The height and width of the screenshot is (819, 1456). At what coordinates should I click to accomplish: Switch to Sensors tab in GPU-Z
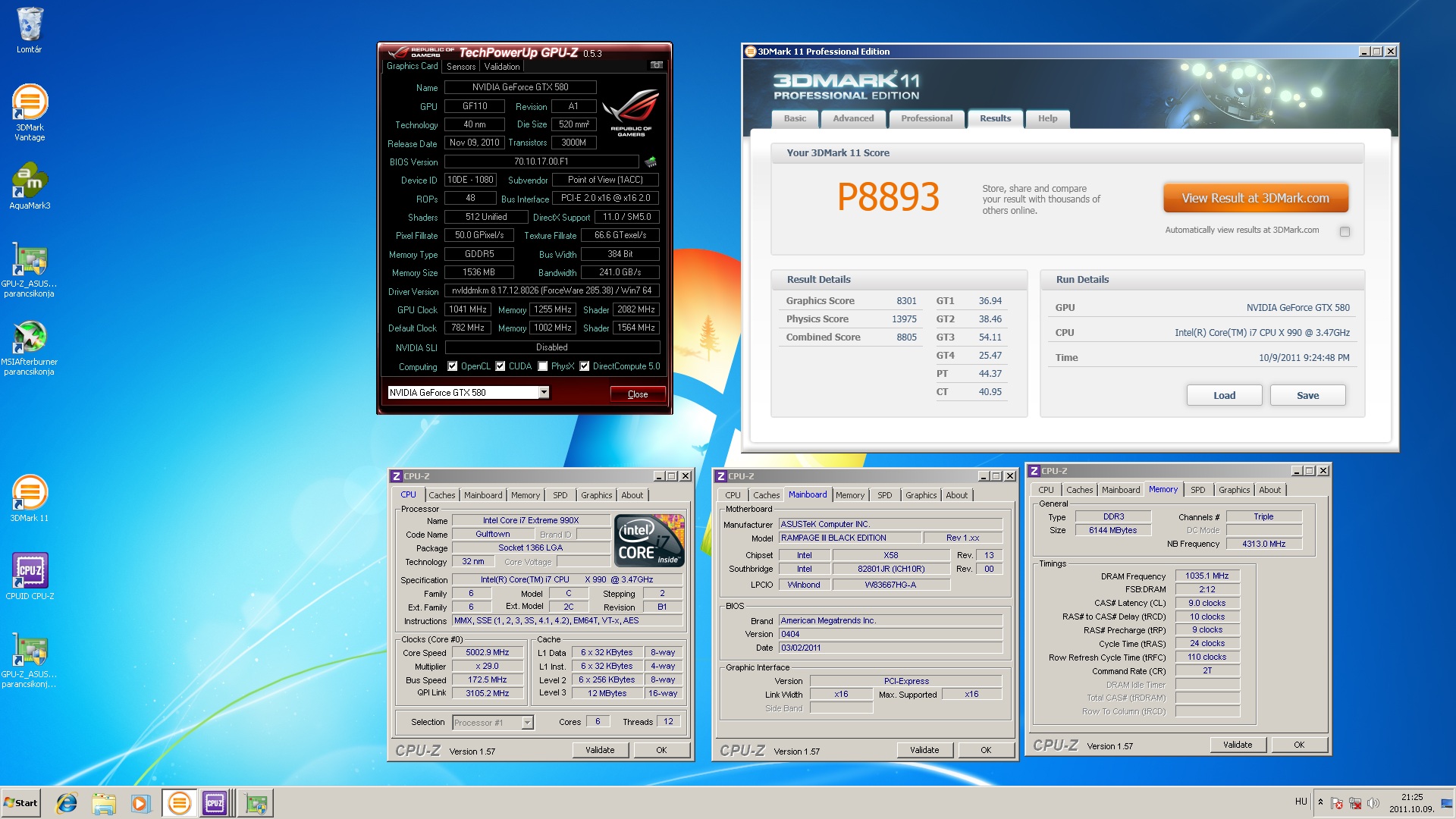(x=461, y=67)
